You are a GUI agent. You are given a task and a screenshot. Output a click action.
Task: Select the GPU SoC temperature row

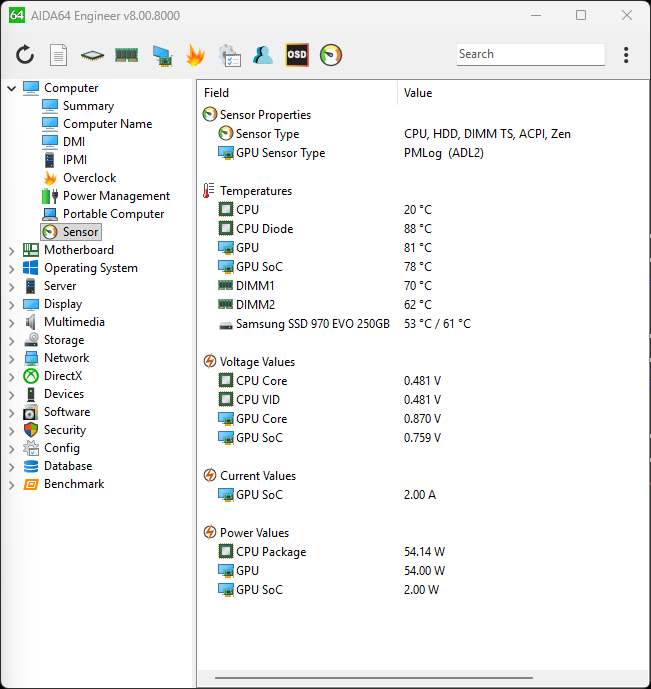(423, 267)
